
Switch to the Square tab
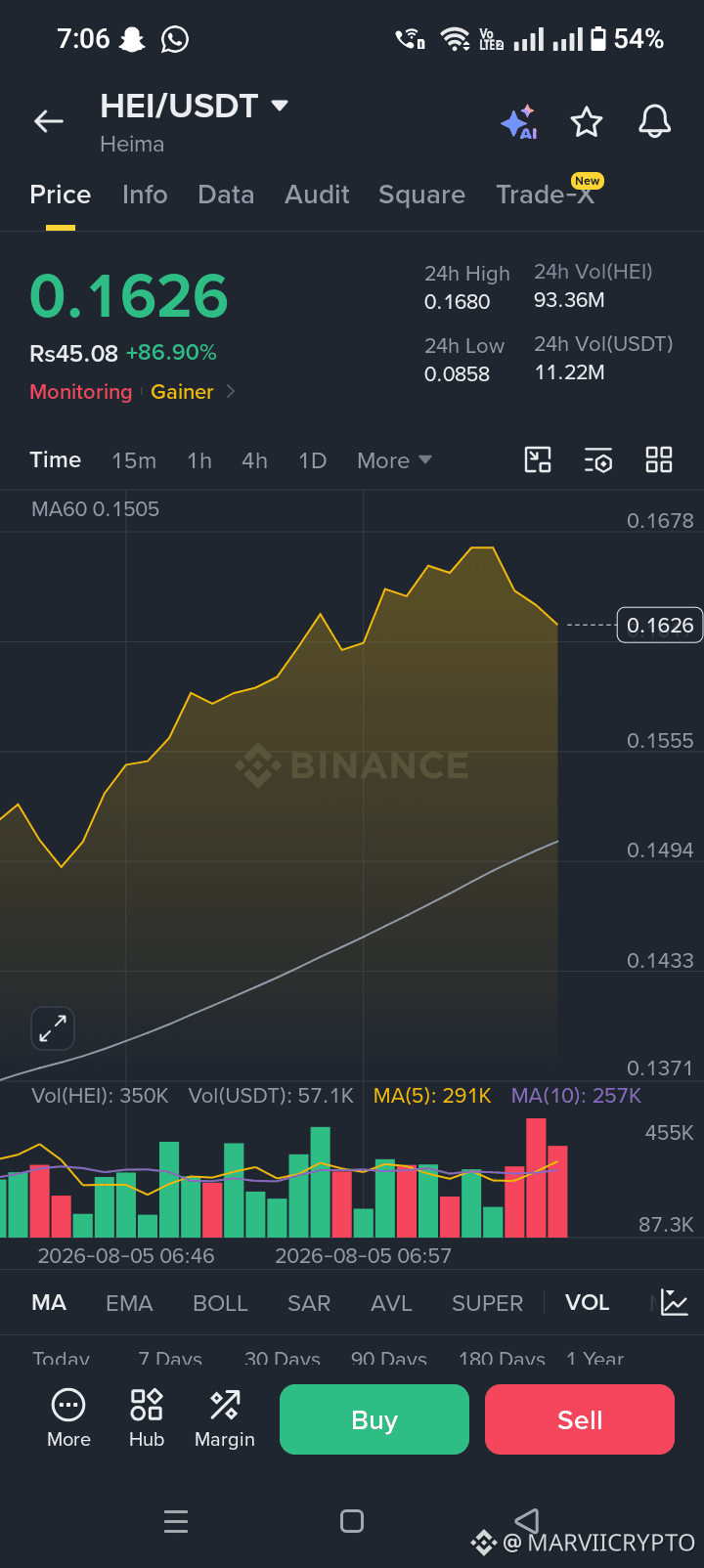click(421, 195)
